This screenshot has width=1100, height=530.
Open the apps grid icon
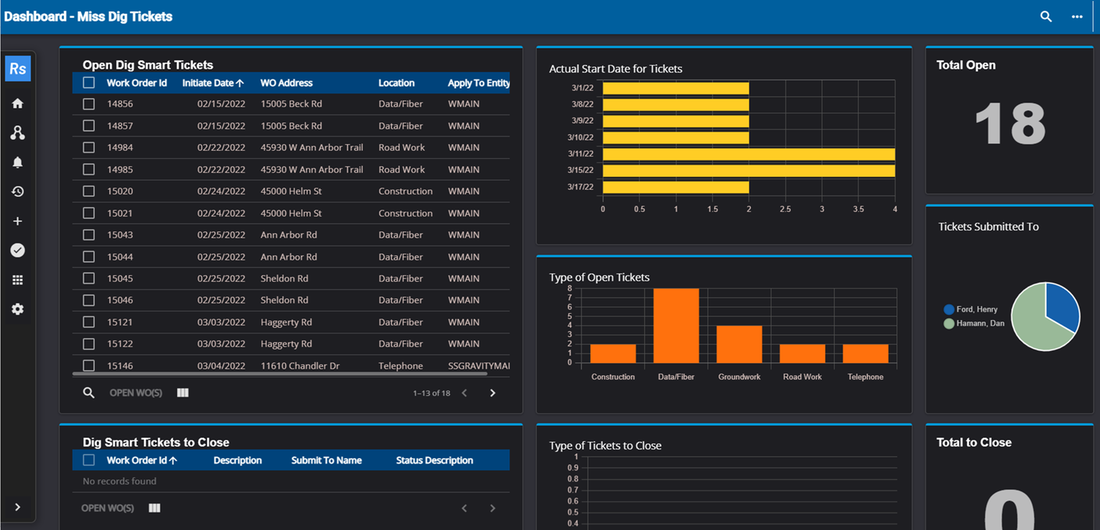(17, 280)
